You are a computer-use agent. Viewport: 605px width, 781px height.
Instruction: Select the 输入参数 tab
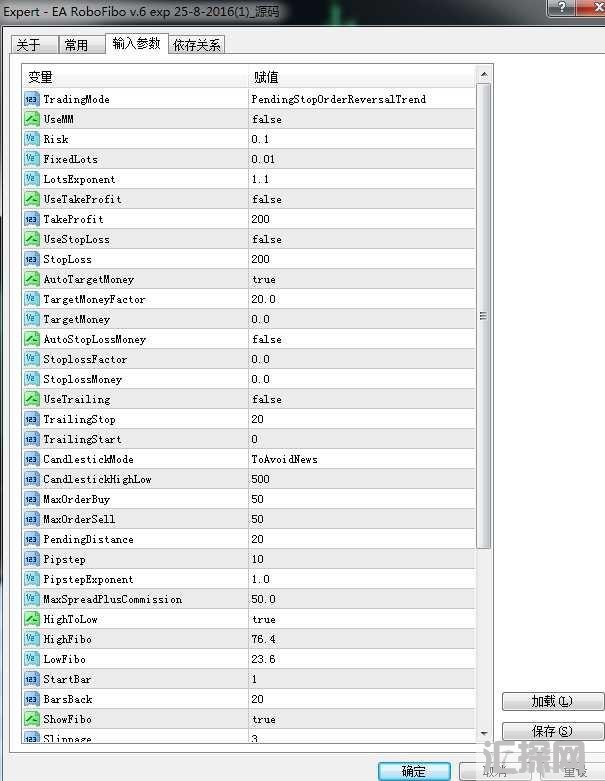136,43
